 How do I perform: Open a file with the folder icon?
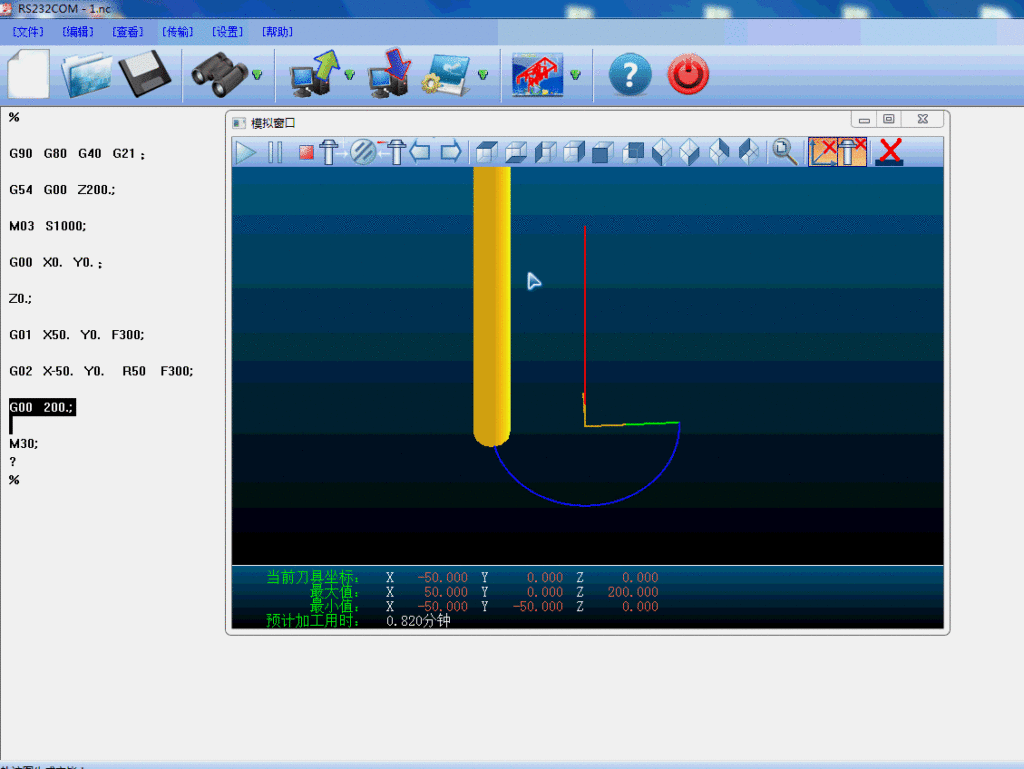pos(87,75)
